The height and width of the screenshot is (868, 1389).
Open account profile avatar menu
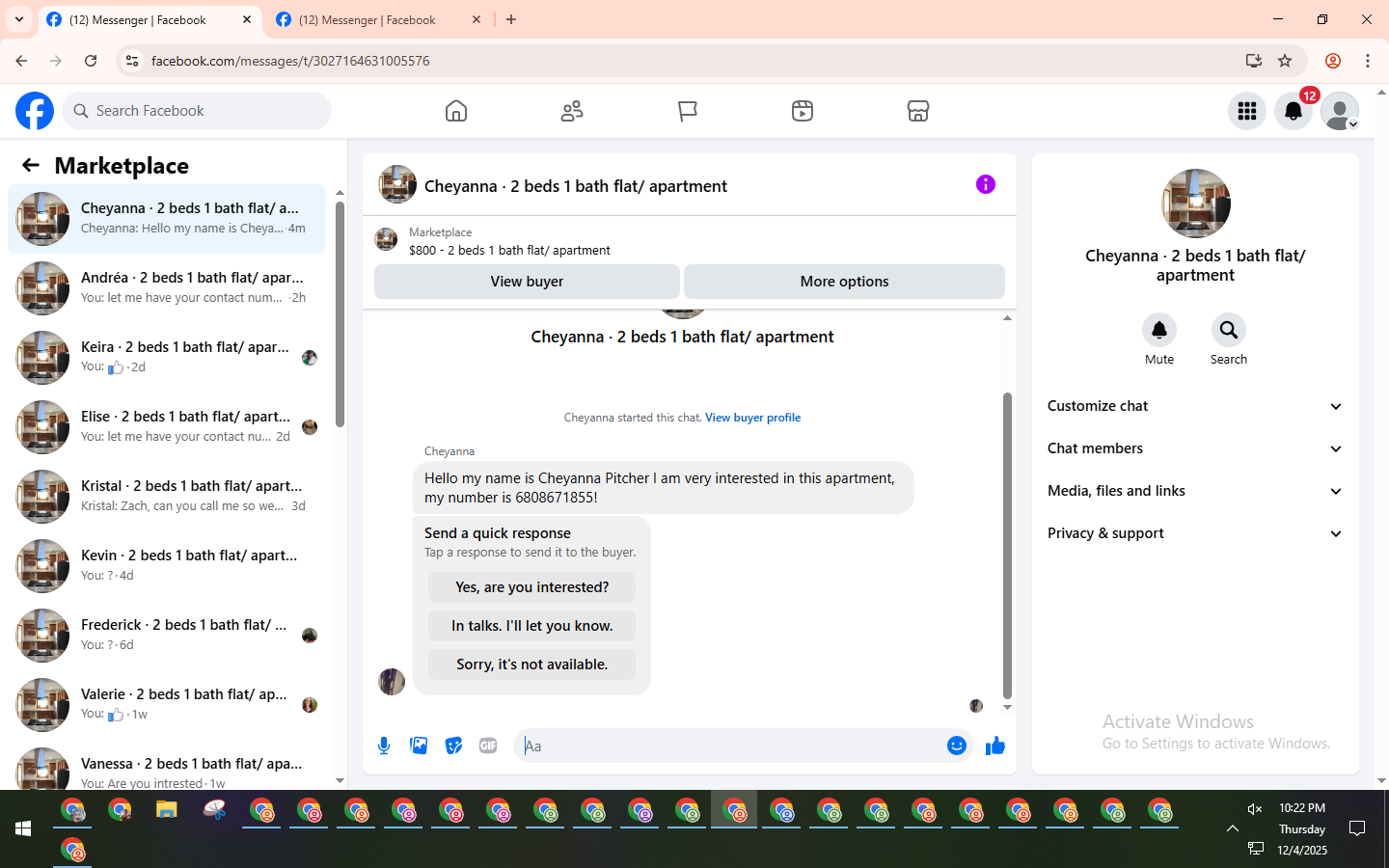coord(1340,111)
